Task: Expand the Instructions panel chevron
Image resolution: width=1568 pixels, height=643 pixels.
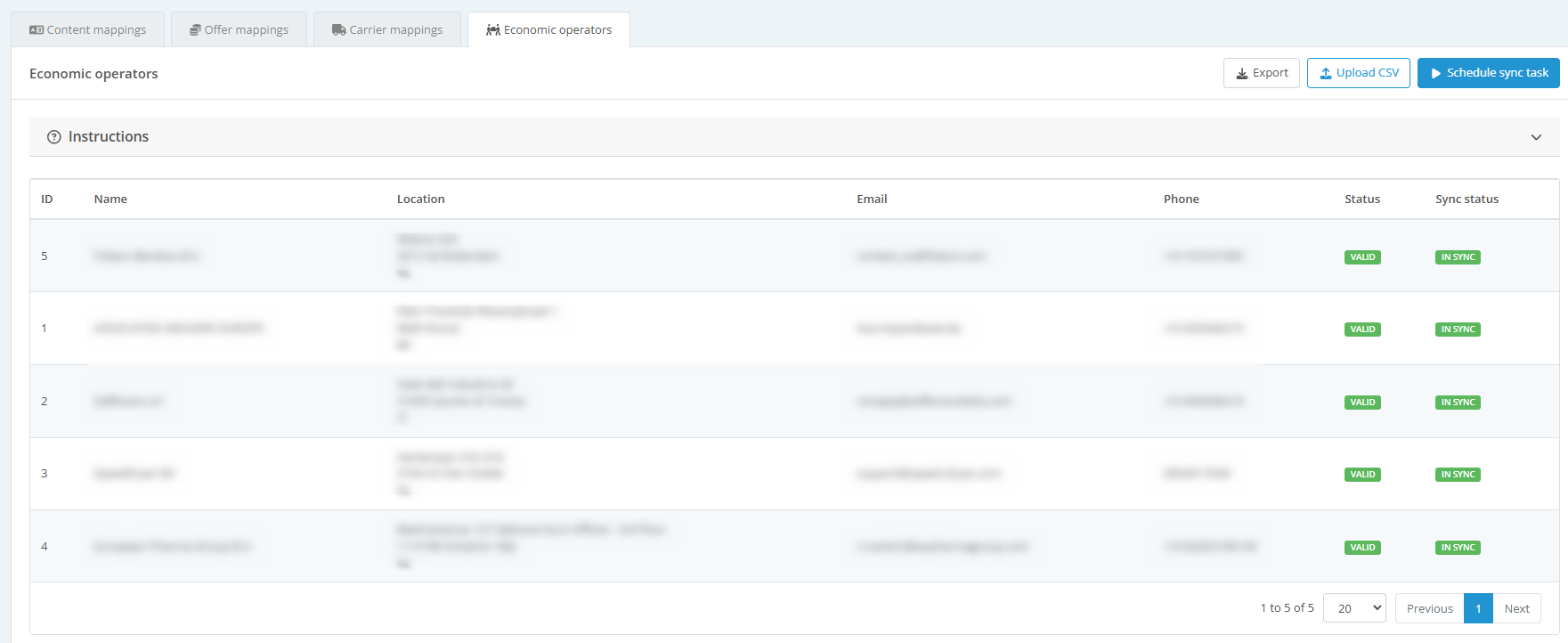Action: [x=1536, y=137]
